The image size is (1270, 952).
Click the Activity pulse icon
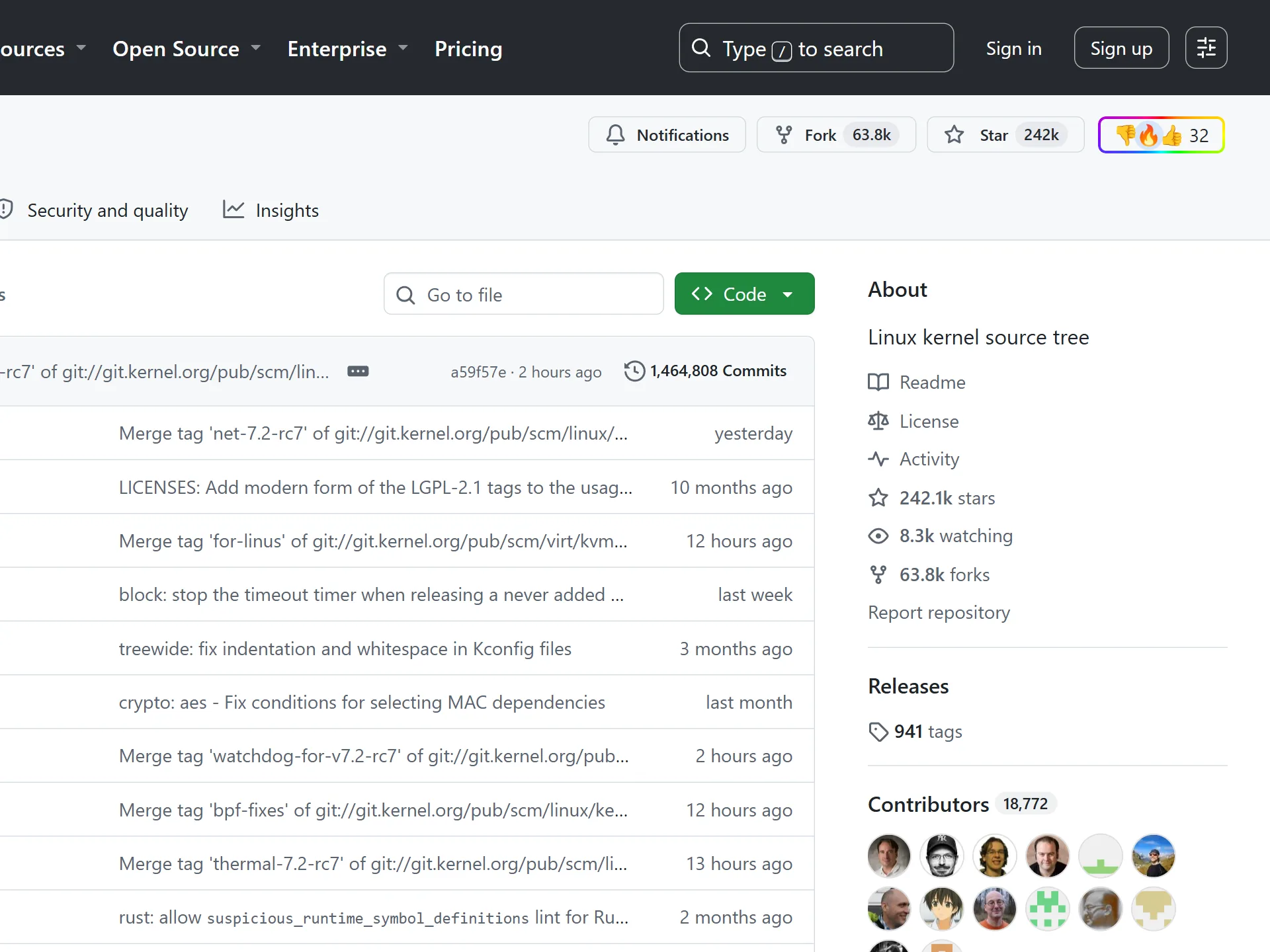pos(878,459)
